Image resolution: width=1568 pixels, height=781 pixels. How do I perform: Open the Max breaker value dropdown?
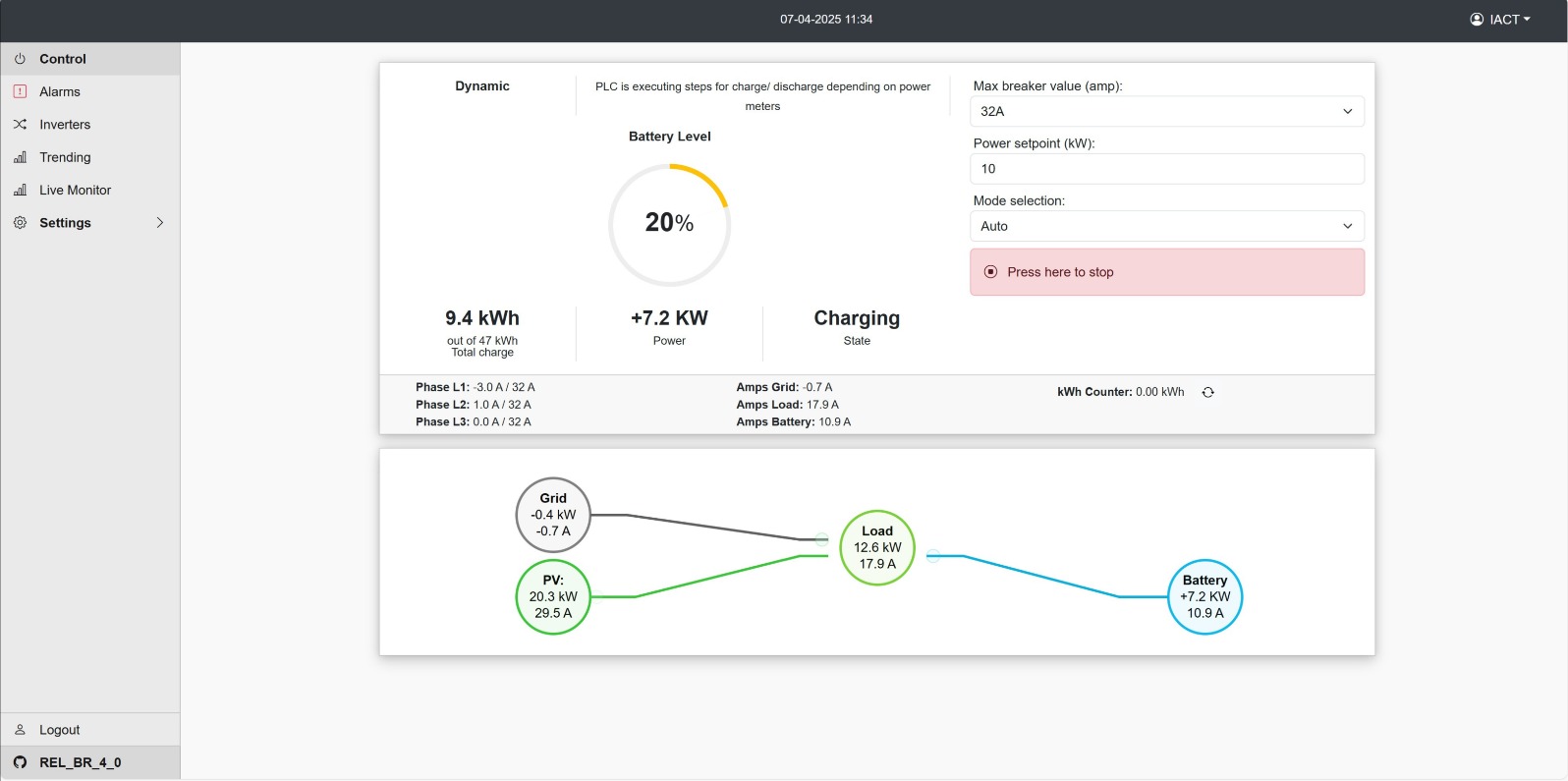(x=1167, y=111)
